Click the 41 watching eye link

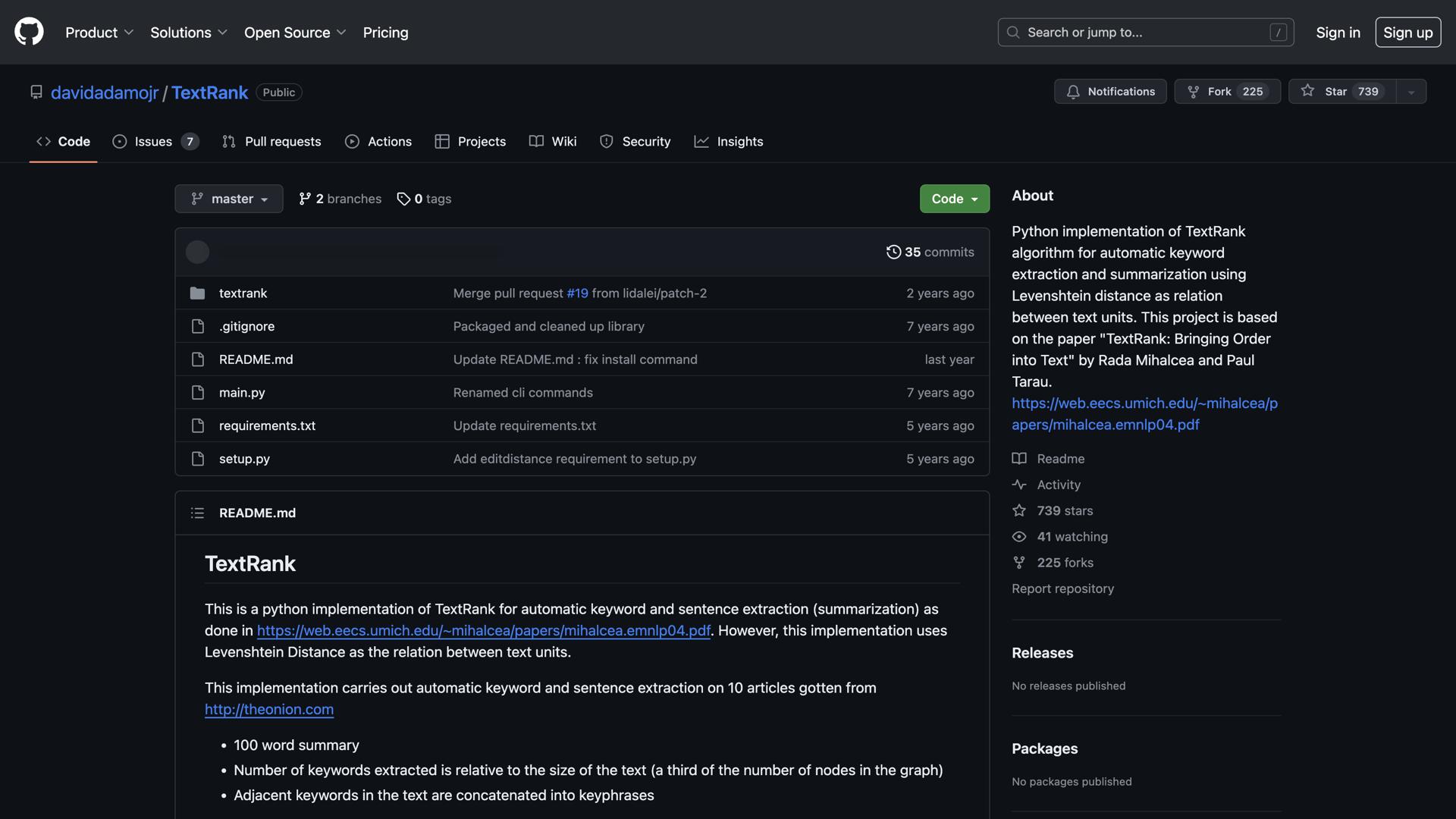(x=1072, y=537)
